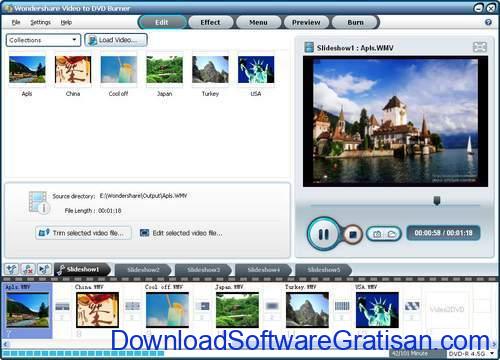Click the Load Video button

(x=116, y=40)
